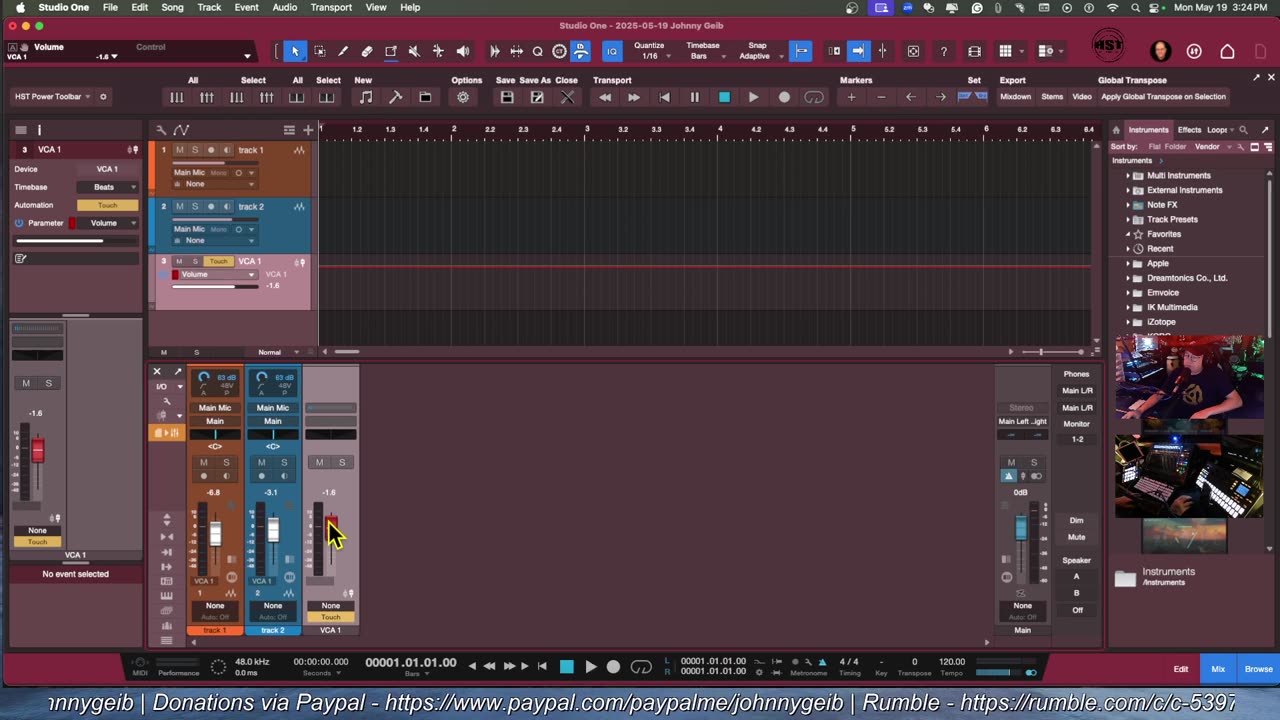Open the Audio menu in menu bar
Viewport: 1280px width, 720px height.
coord(284,7)
